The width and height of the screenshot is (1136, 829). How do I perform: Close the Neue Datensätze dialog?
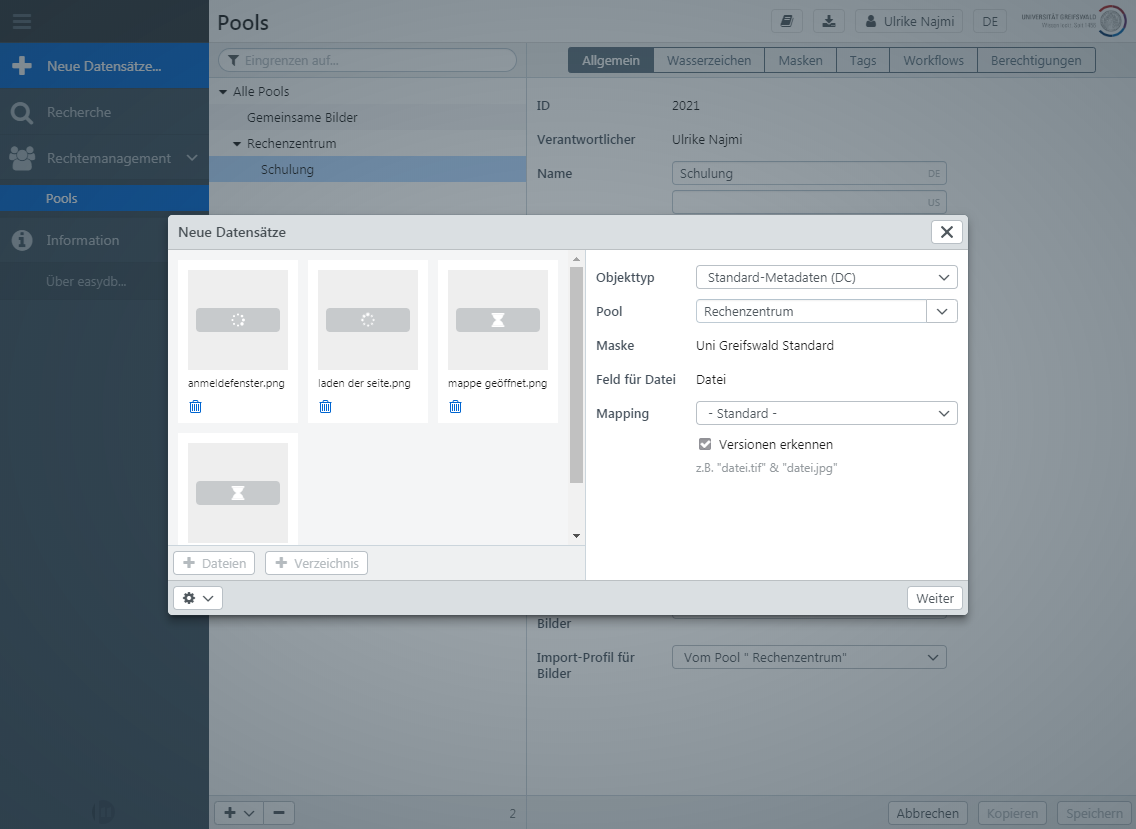pos(946,232)
